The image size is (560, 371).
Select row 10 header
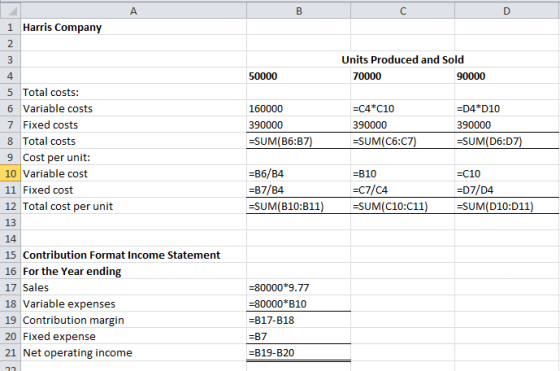pos(10,174)
